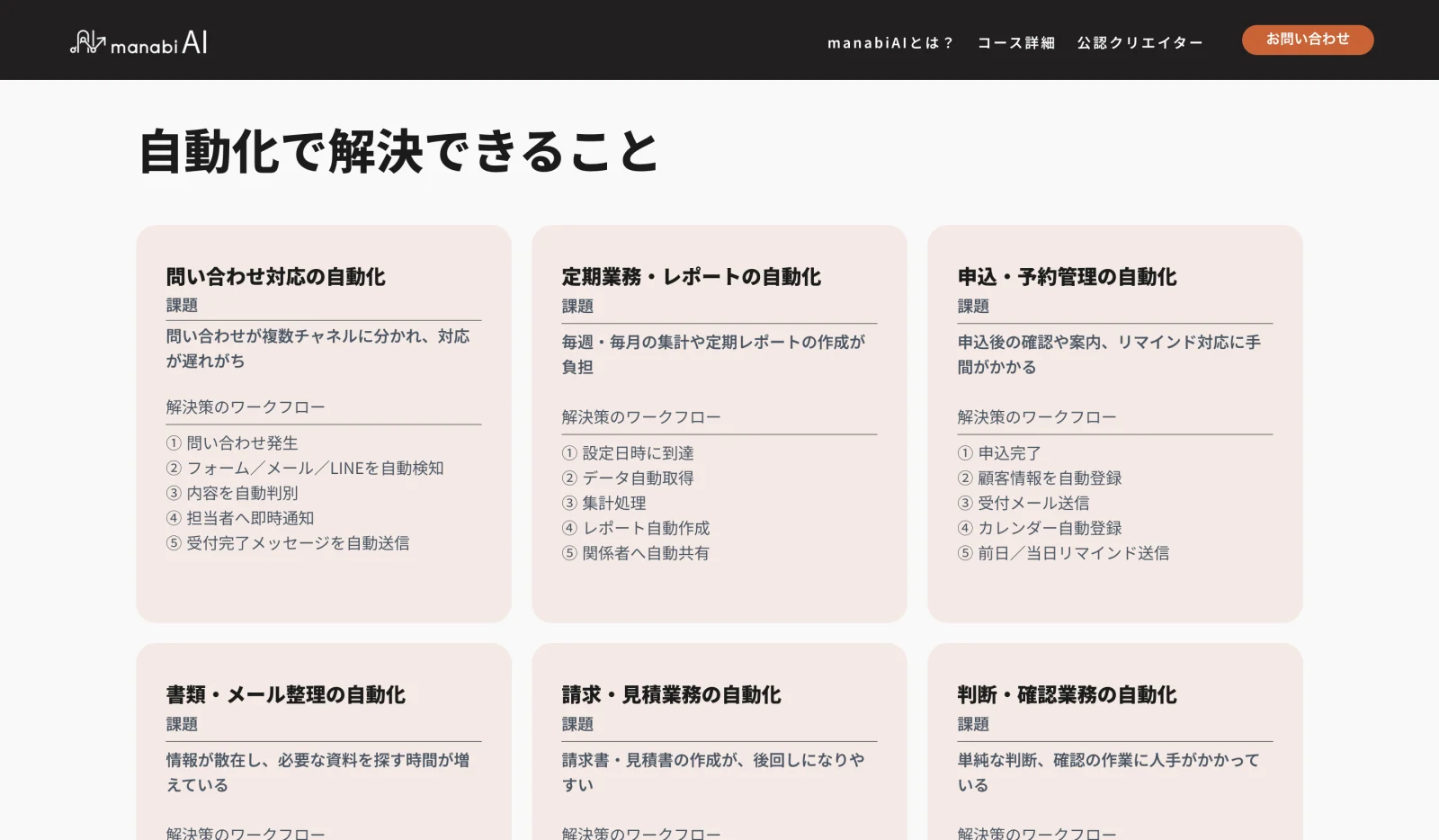Click 解決策のワークフロー label in 定期業務 card
The width and height of the screenshot is (1439, 840).
(641, 418)
